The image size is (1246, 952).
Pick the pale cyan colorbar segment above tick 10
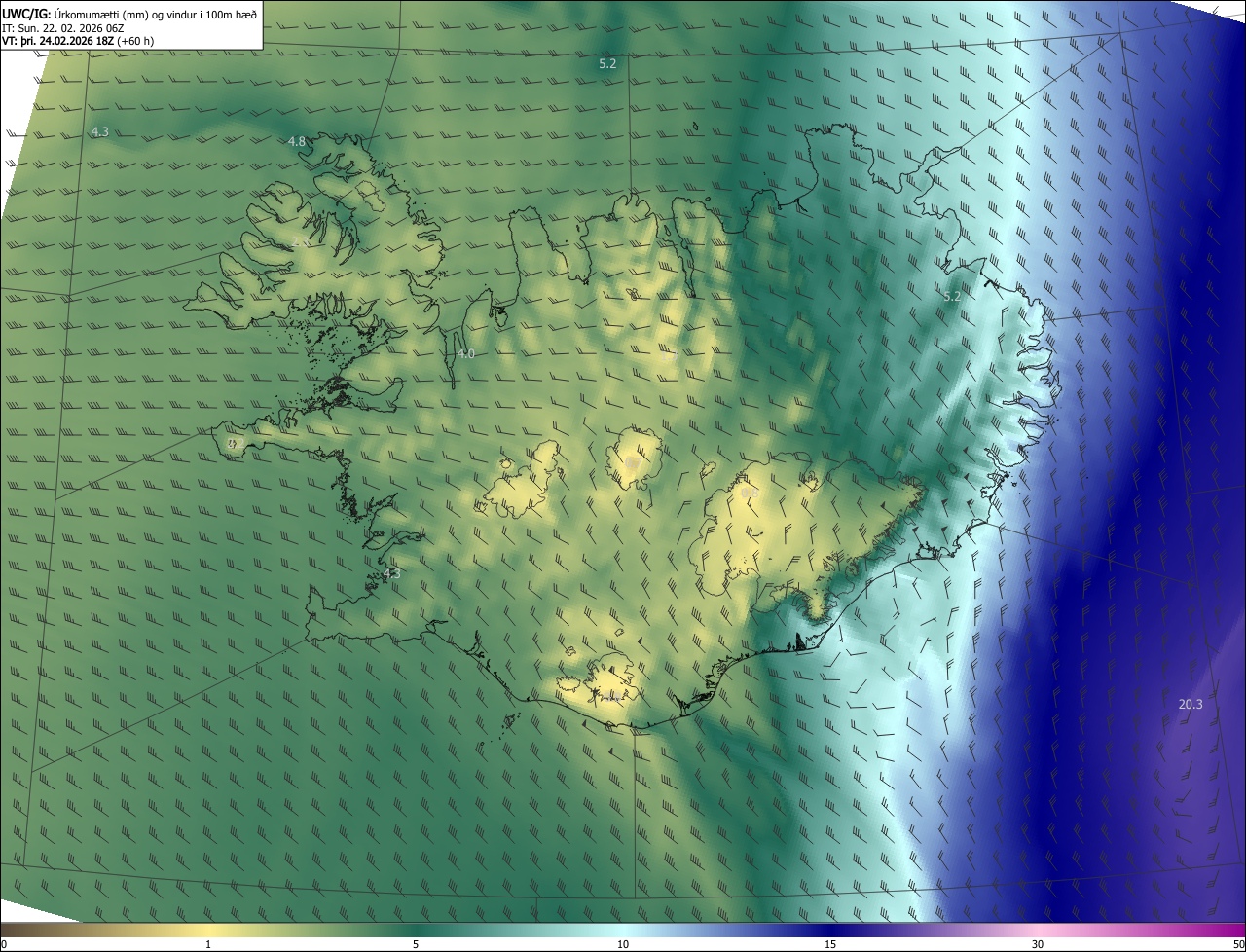point(623,930)
